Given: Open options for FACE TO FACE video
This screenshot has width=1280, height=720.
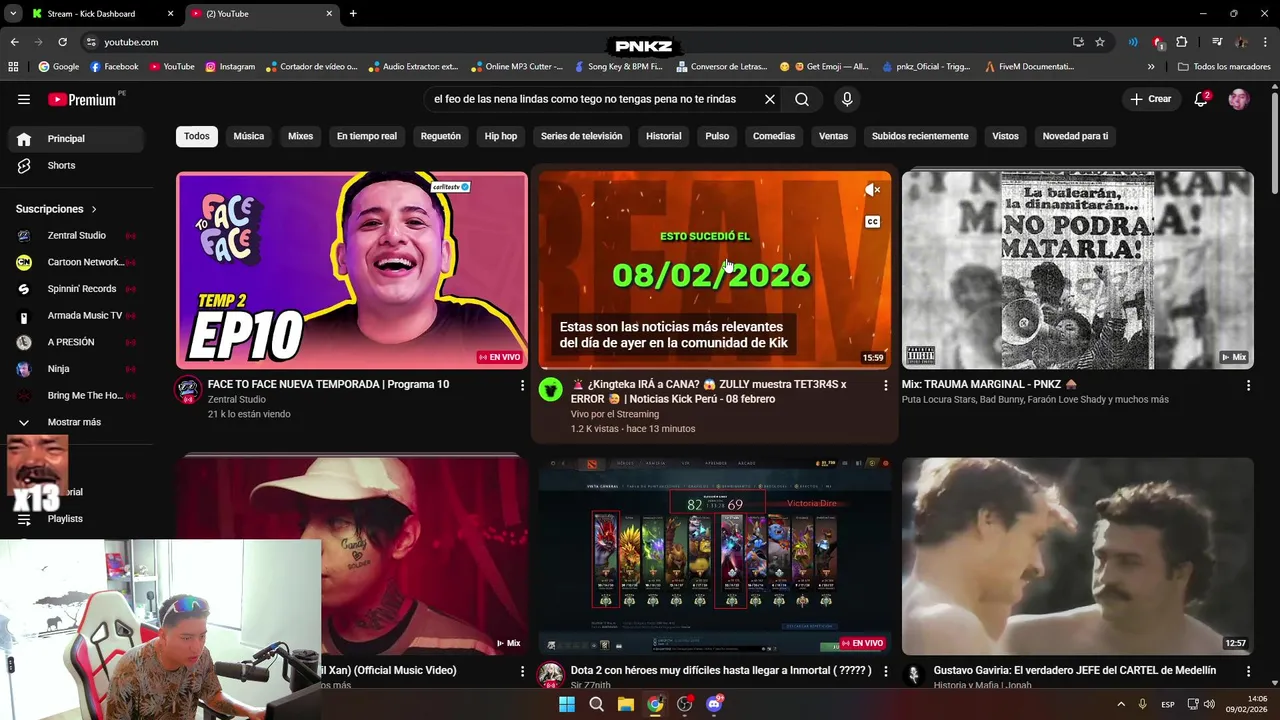Looking at the screenshot, I should tap(522, 385).
